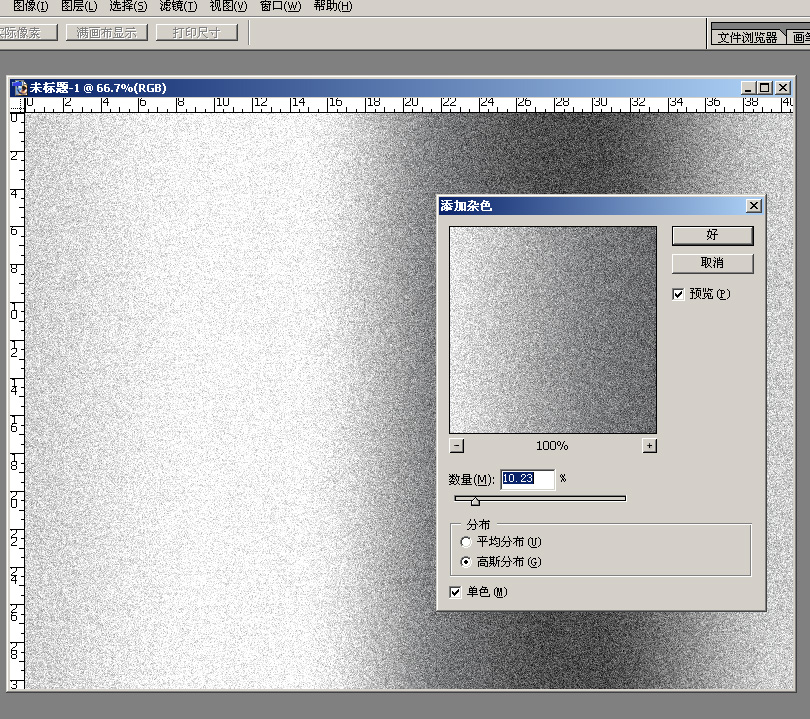
Task: Zoom in the noise preview with plus
Action: pos(649,446)
